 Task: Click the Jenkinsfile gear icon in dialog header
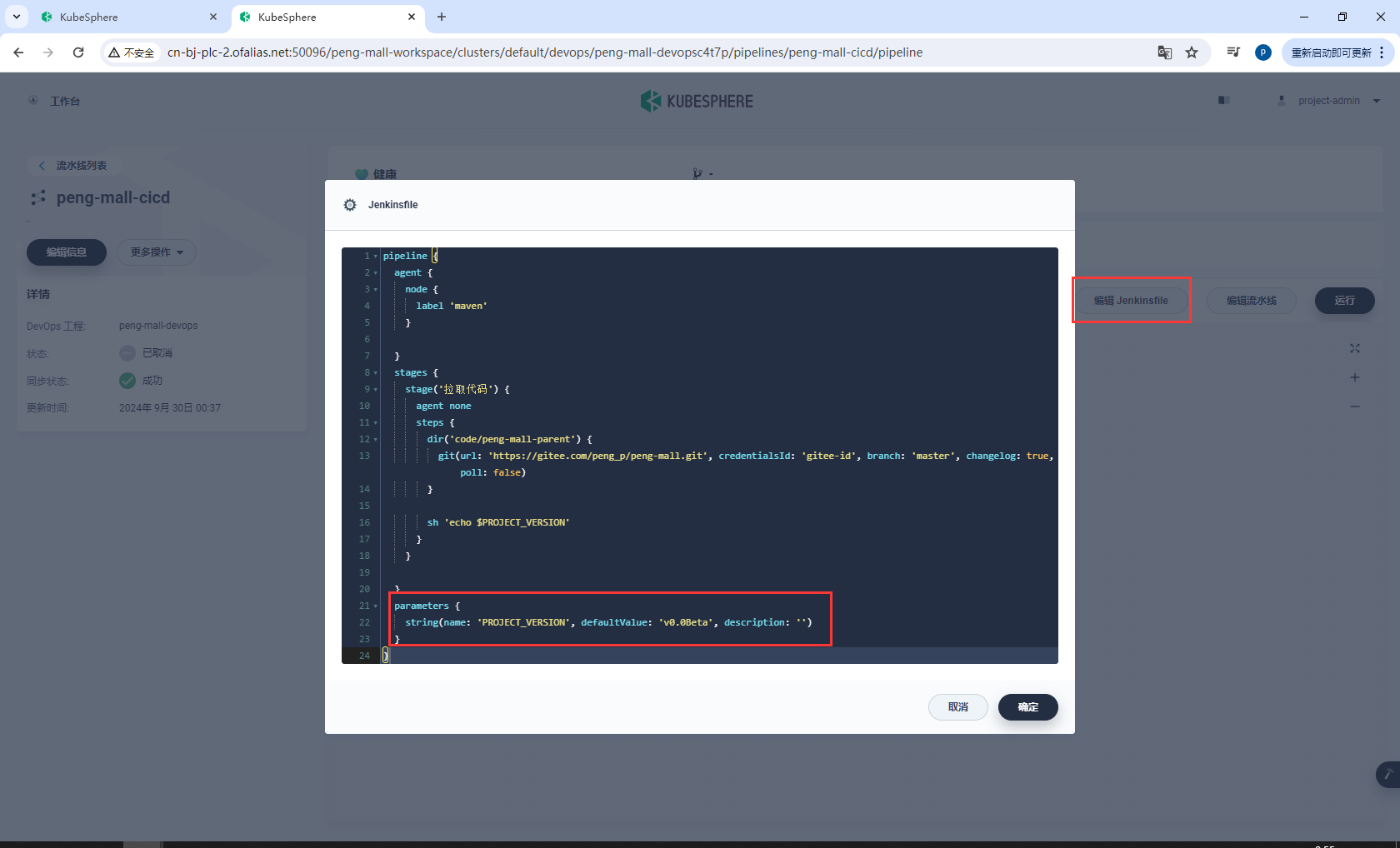coord(350,205)
